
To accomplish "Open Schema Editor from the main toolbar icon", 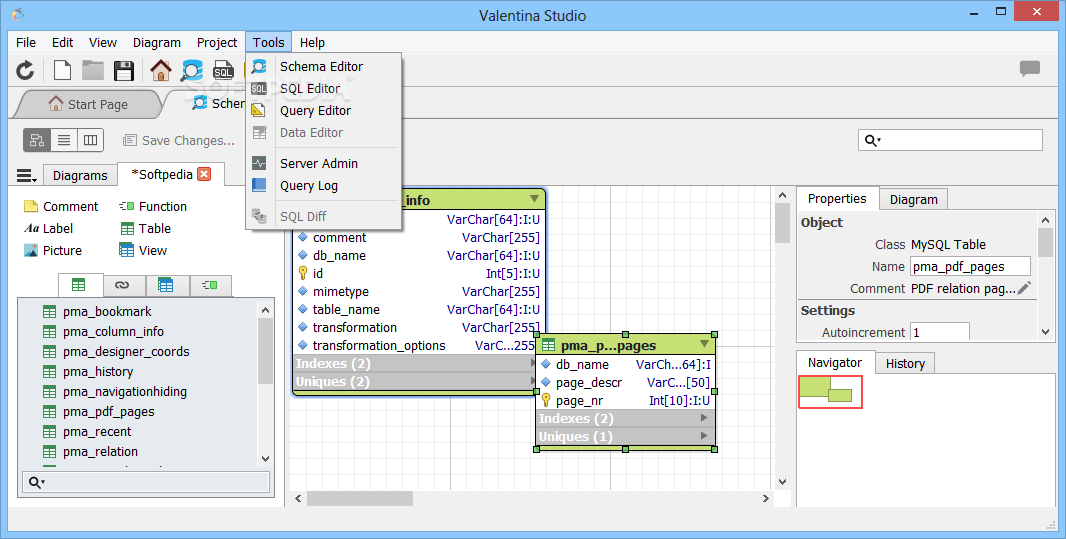I will 192,70.
